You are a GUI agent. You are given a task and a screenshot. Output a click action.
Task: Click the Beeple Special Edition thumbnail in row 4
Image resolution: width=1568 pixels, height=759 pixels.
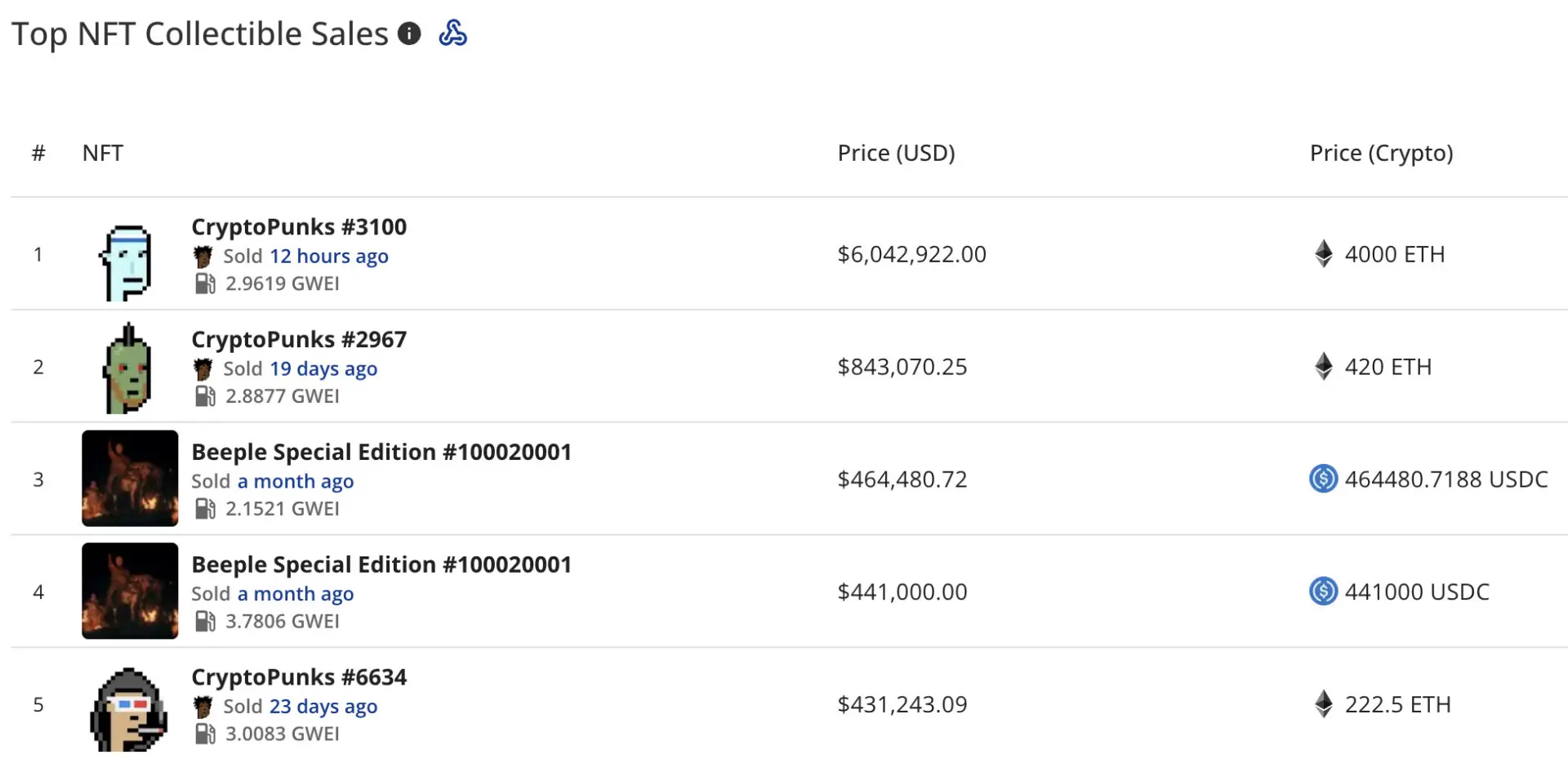(x=130, y=591)
